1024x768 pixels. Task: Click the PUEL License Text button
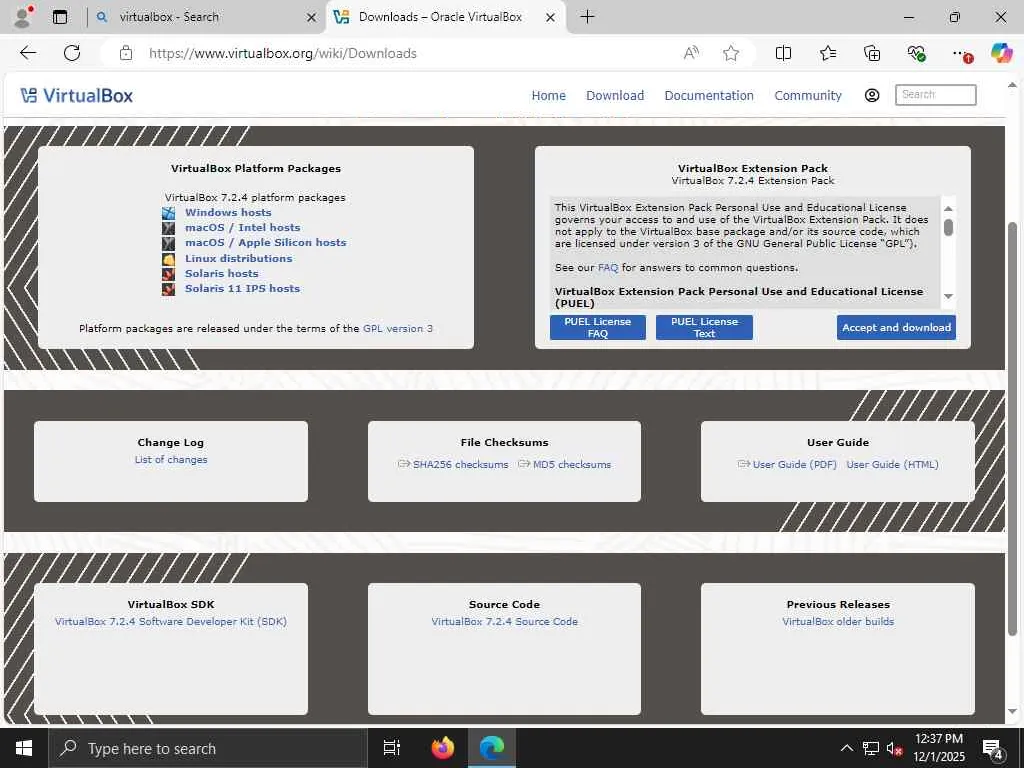pyautogui.click(x=704, y=327)
